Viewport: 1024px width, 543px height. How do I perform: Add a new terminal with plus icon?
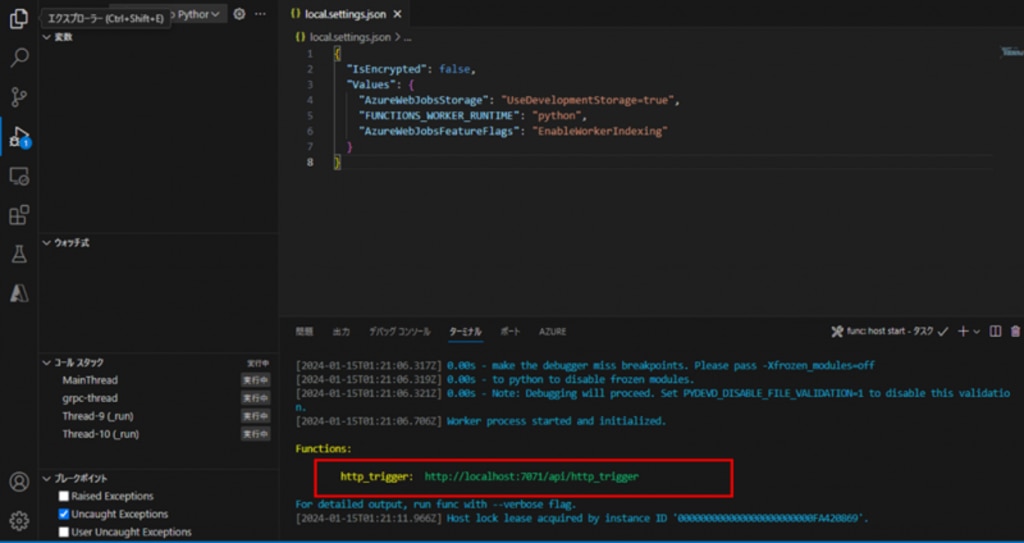963,331
